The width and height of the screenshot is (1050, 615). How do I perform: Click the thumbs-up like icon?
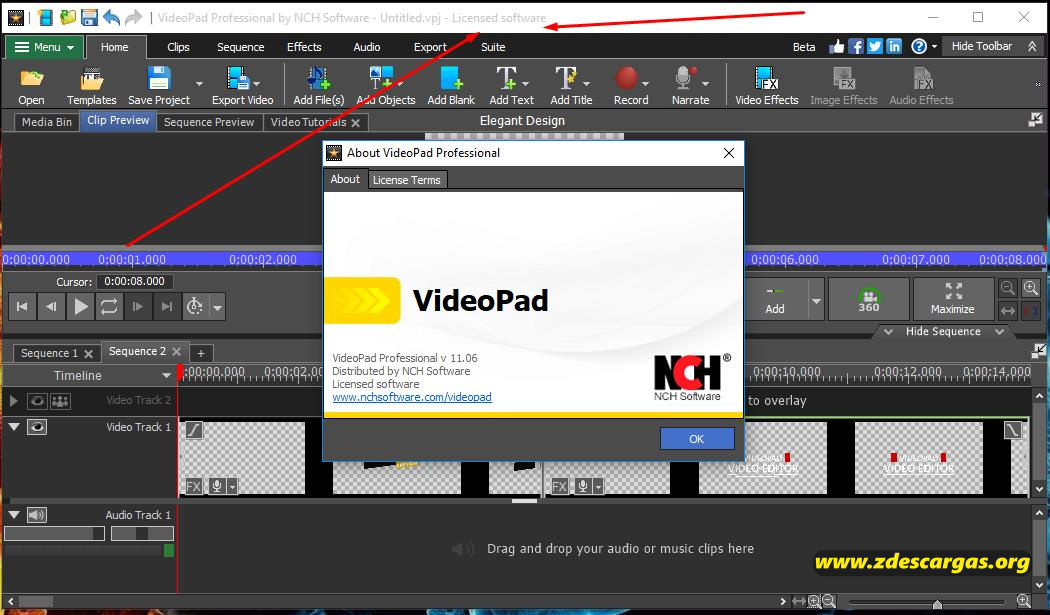click(836, 46)
